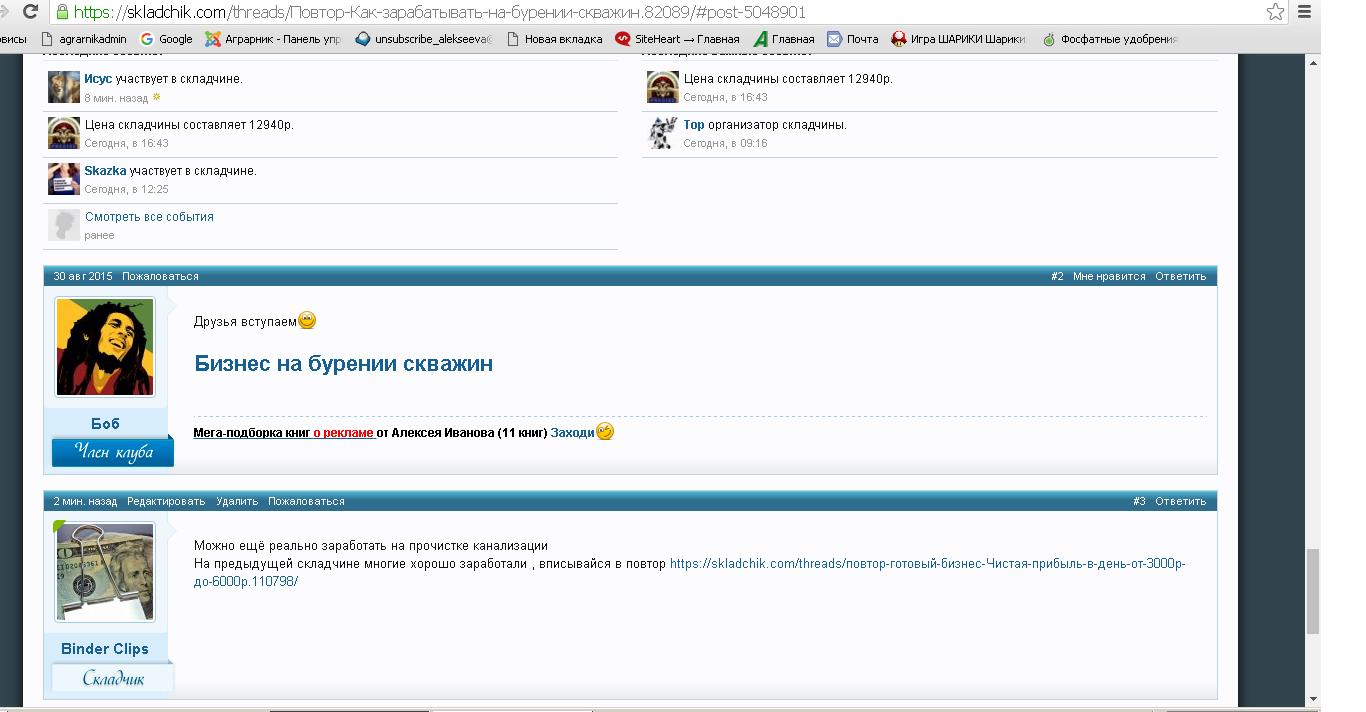This screenshot has height=712, width=1366.
Task: Click "Смотреть все события" link
Action: click(x=149, y=217)
